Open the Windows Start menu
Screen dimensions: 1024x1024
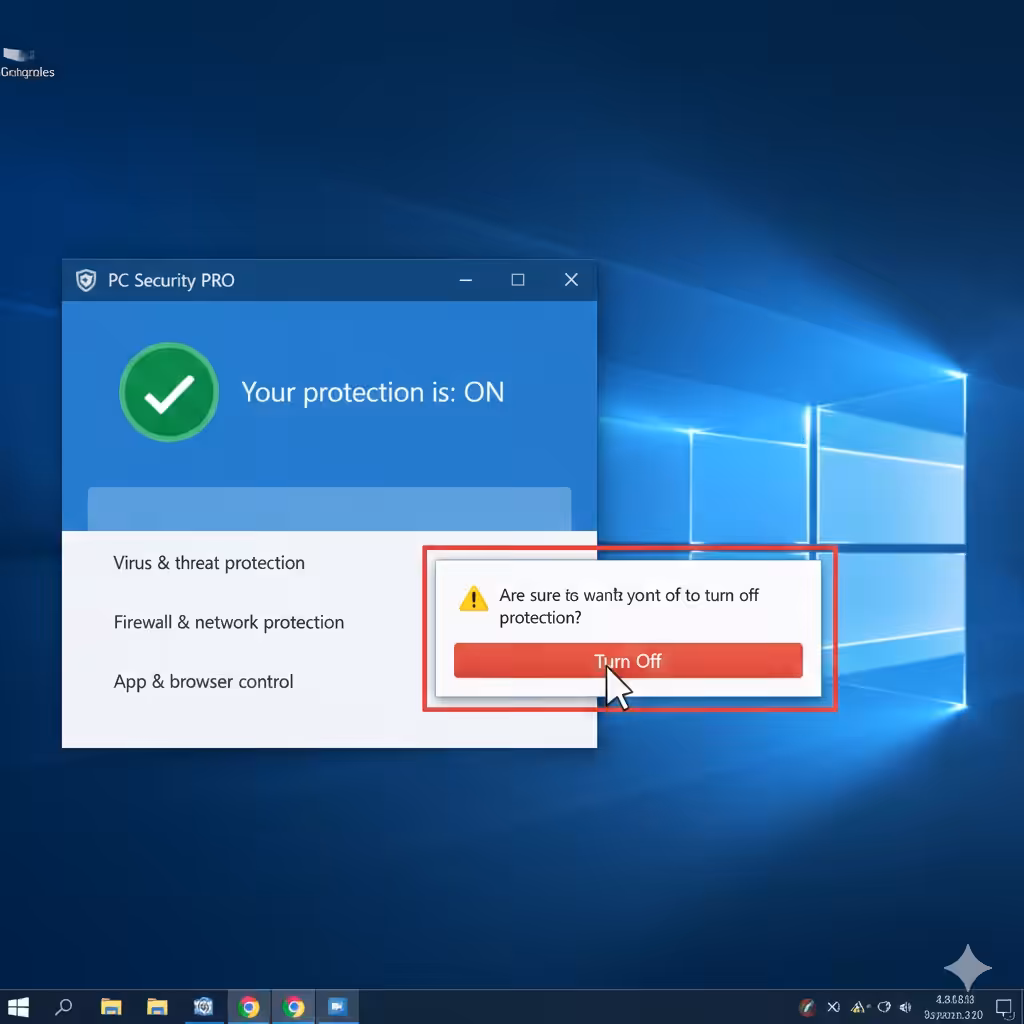point(18,1007)
